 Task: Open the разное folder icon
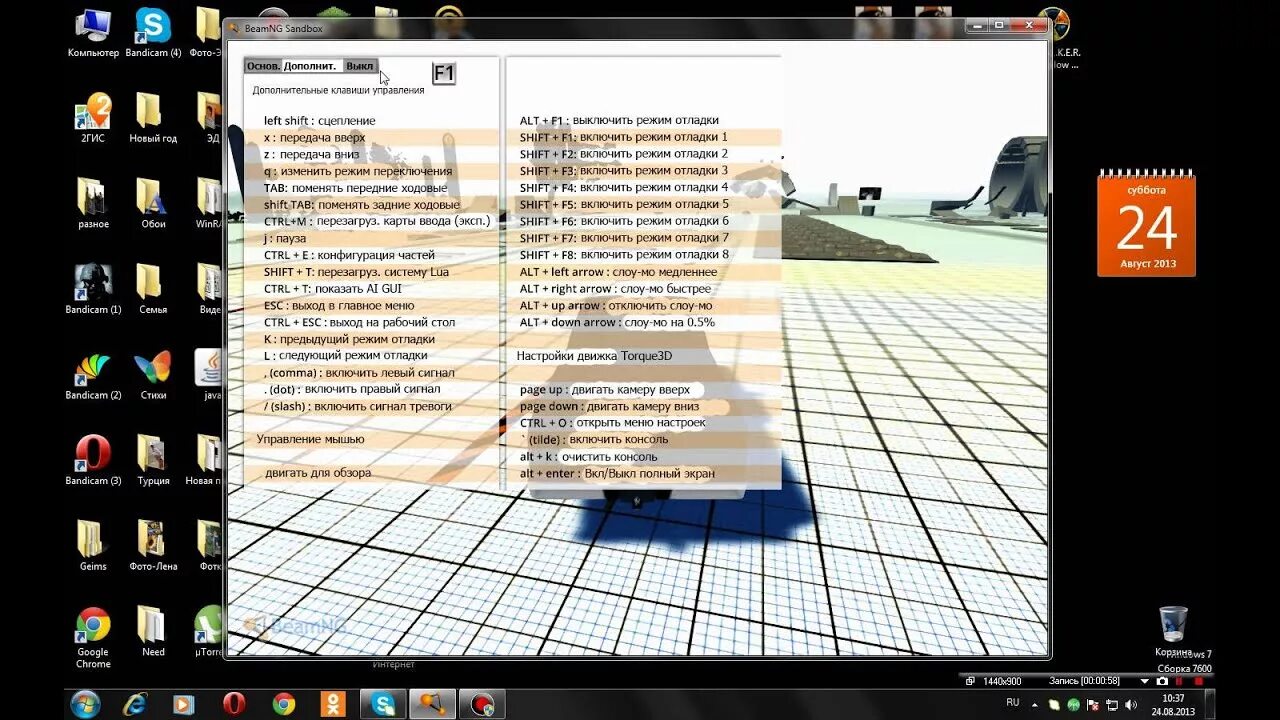pos(93,204)
